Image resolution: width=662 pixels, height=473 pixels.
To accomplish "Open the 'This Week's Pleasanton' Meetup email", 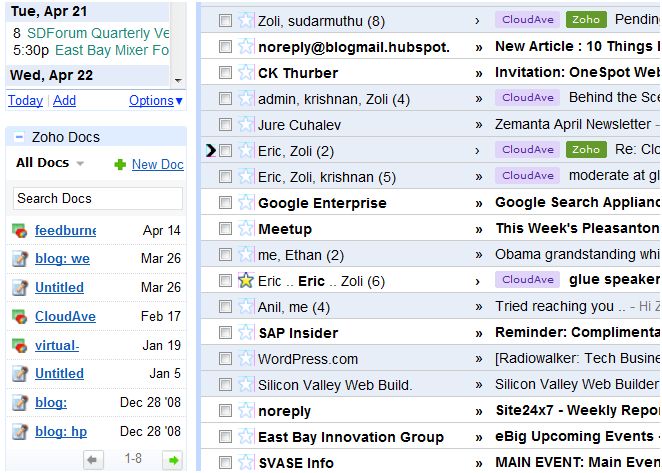I will tap(578, 228).
